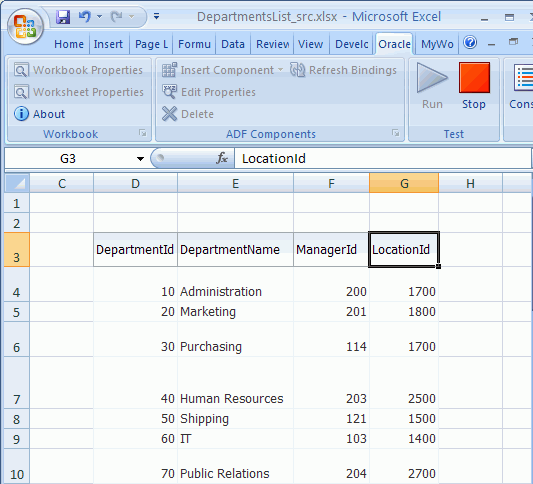Save workbook with the floppy disk icon
Screen dimensions: 533x484
coord(63,16)
